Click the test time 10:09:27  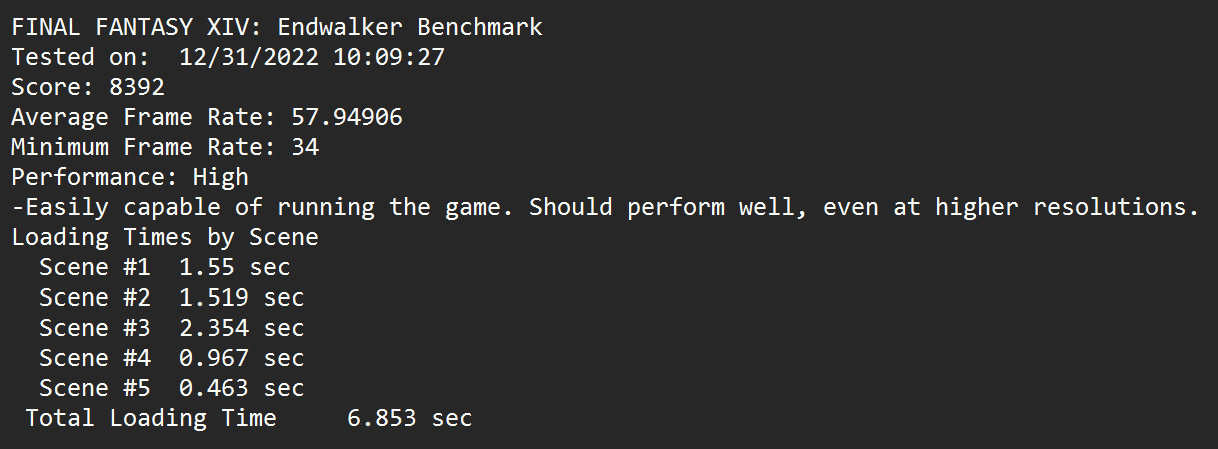[389, 57]
